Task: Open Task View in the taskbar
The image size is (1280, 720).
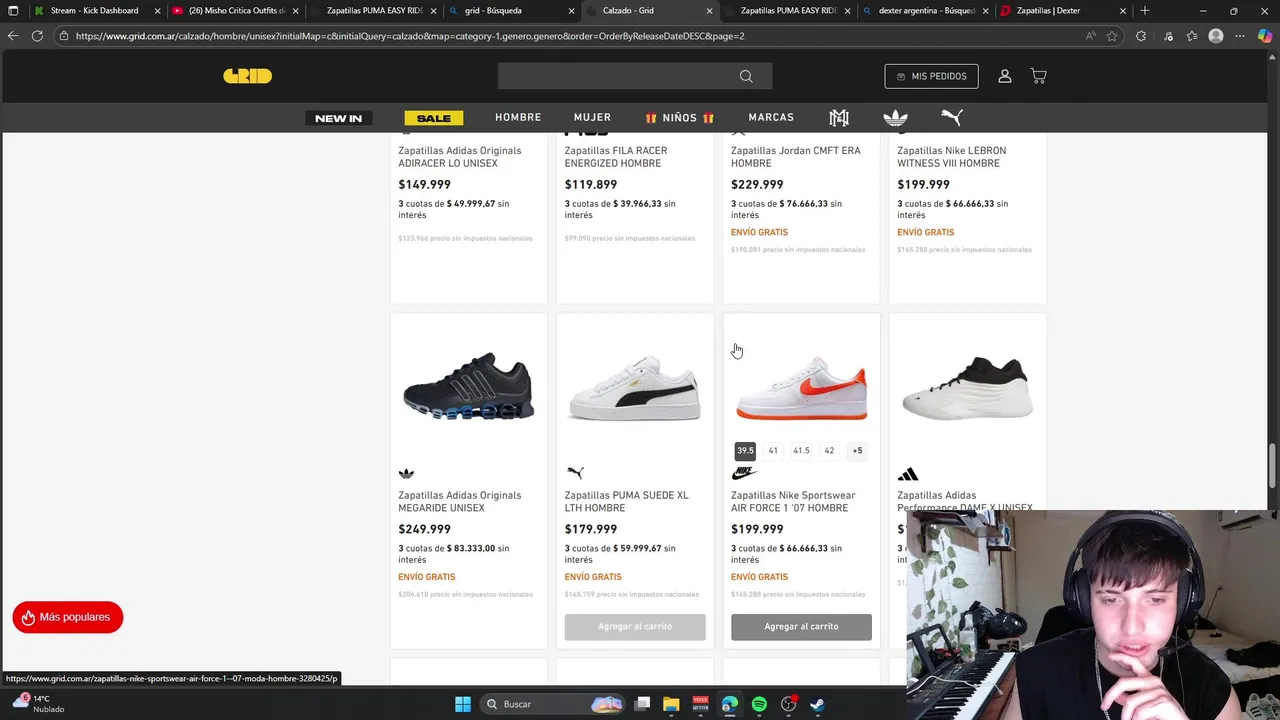Action: pyautogui.click(x=643, y=704)
